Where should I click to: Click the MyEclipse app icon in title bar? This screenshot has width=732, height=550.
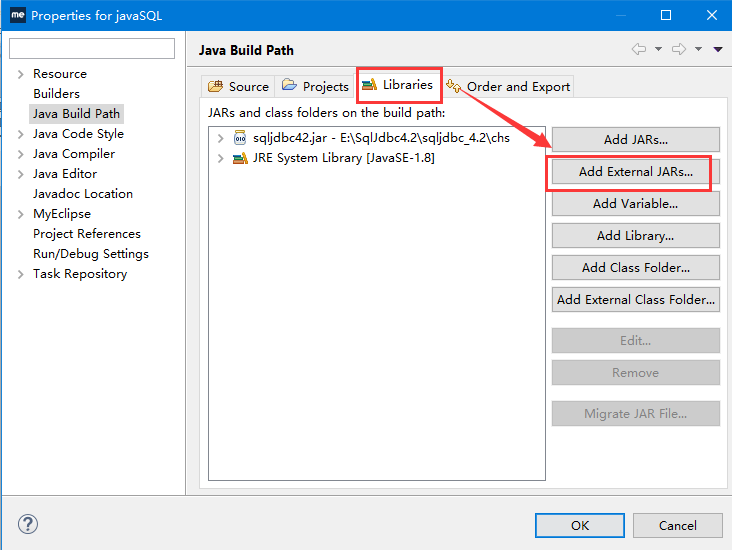tap(17, 15)
